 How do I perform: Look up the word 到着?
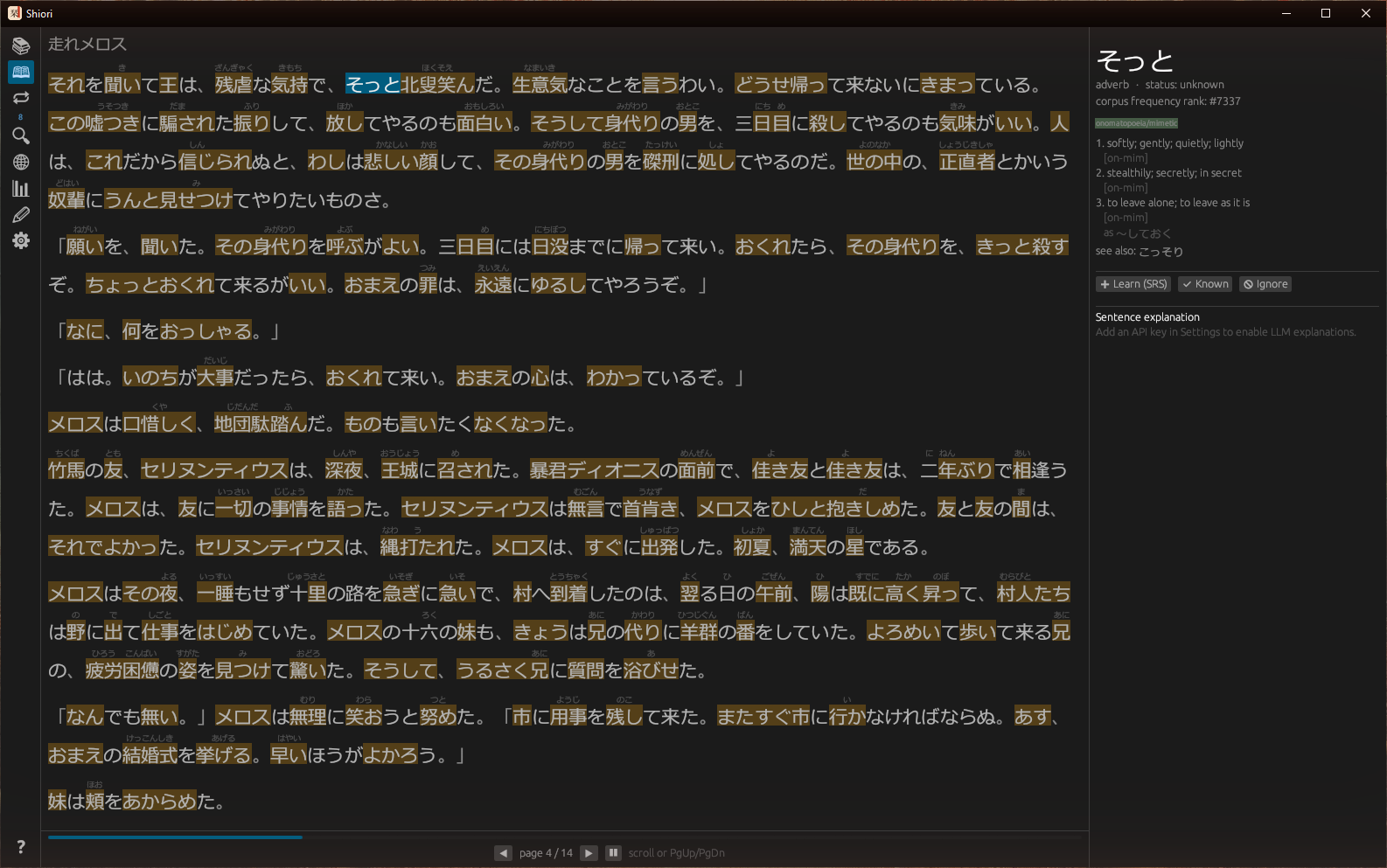point(569,594)
